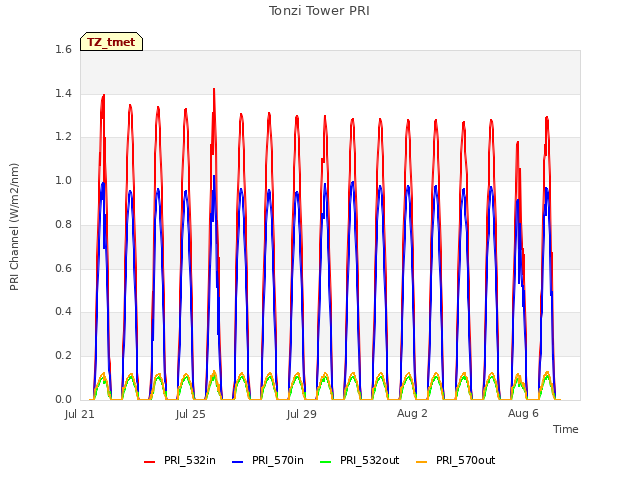The image size is (640, 480).
Task: Toggle the PRI_532in legend entry
Action: [180, 460]
